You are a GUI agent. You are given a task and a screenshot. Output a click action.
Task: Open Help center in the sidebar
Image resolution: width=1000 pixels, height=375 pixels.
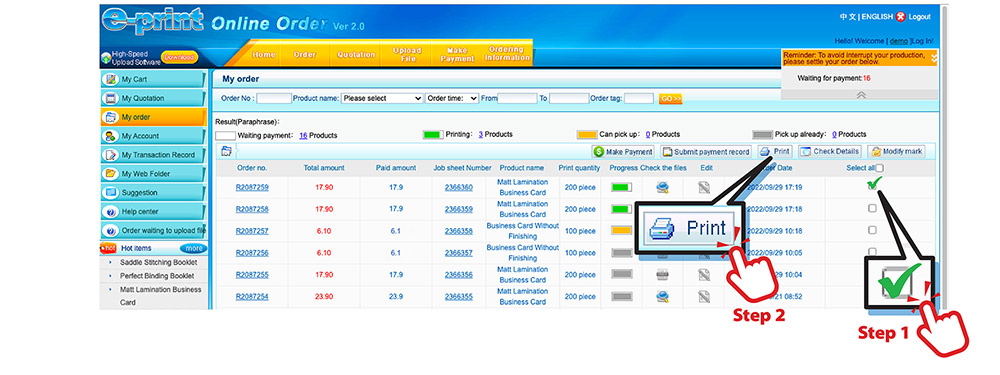pos(153,212)
